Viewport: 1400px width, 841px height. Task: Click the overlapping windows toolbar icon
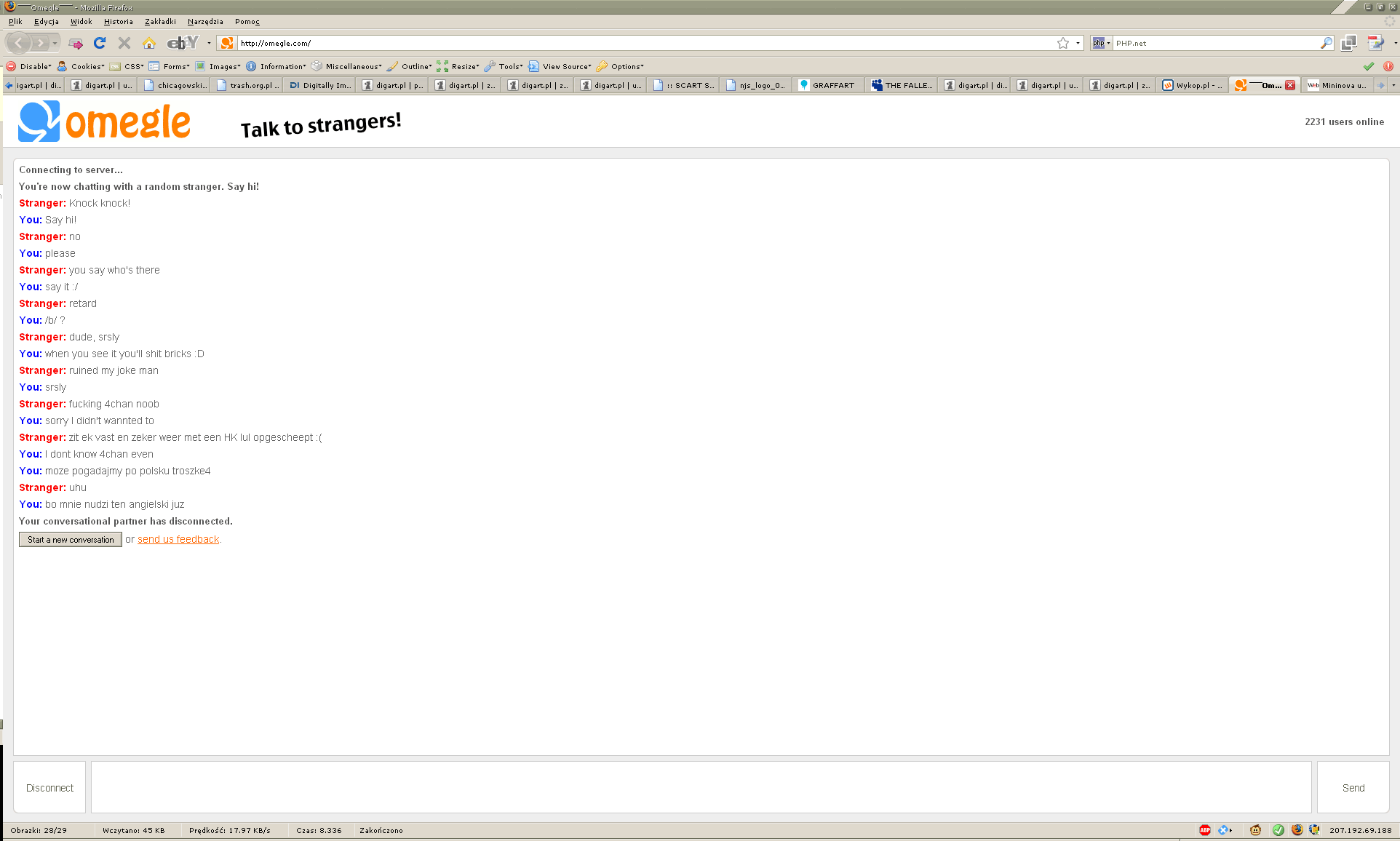click(x=1349, y=43)
